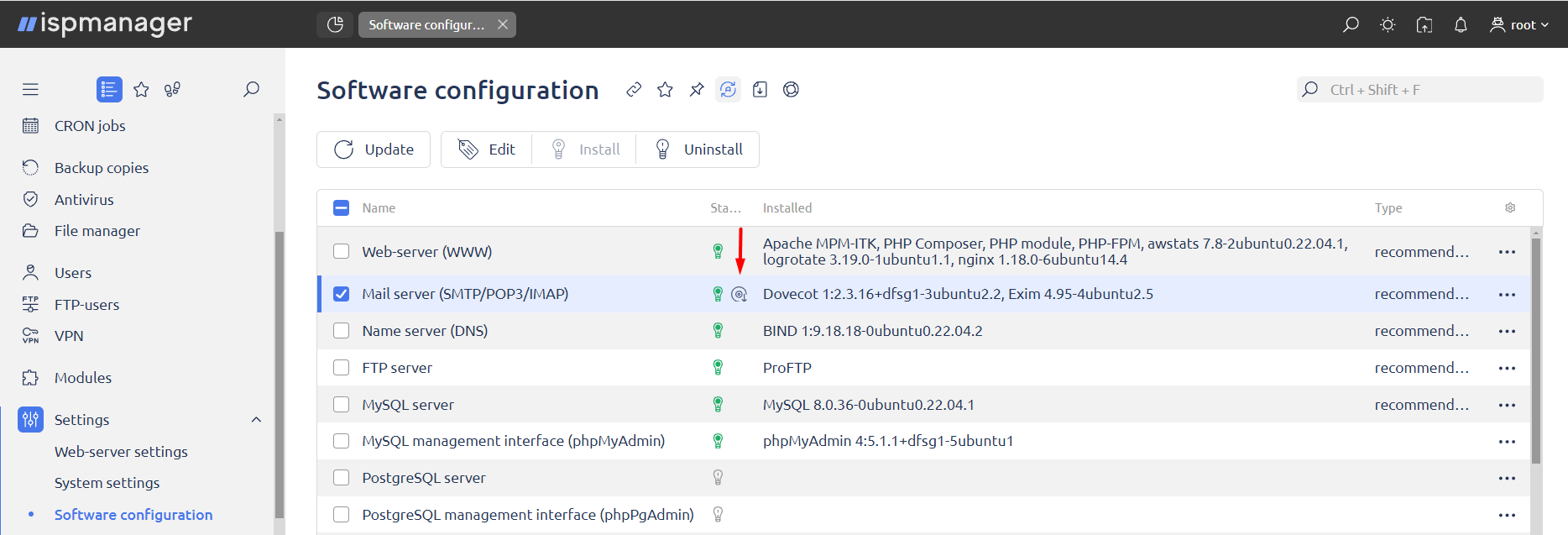Check the phpMyAdmin row checkbox
The width and height of the screenshot is (1568, 535).
coord(341,441)
